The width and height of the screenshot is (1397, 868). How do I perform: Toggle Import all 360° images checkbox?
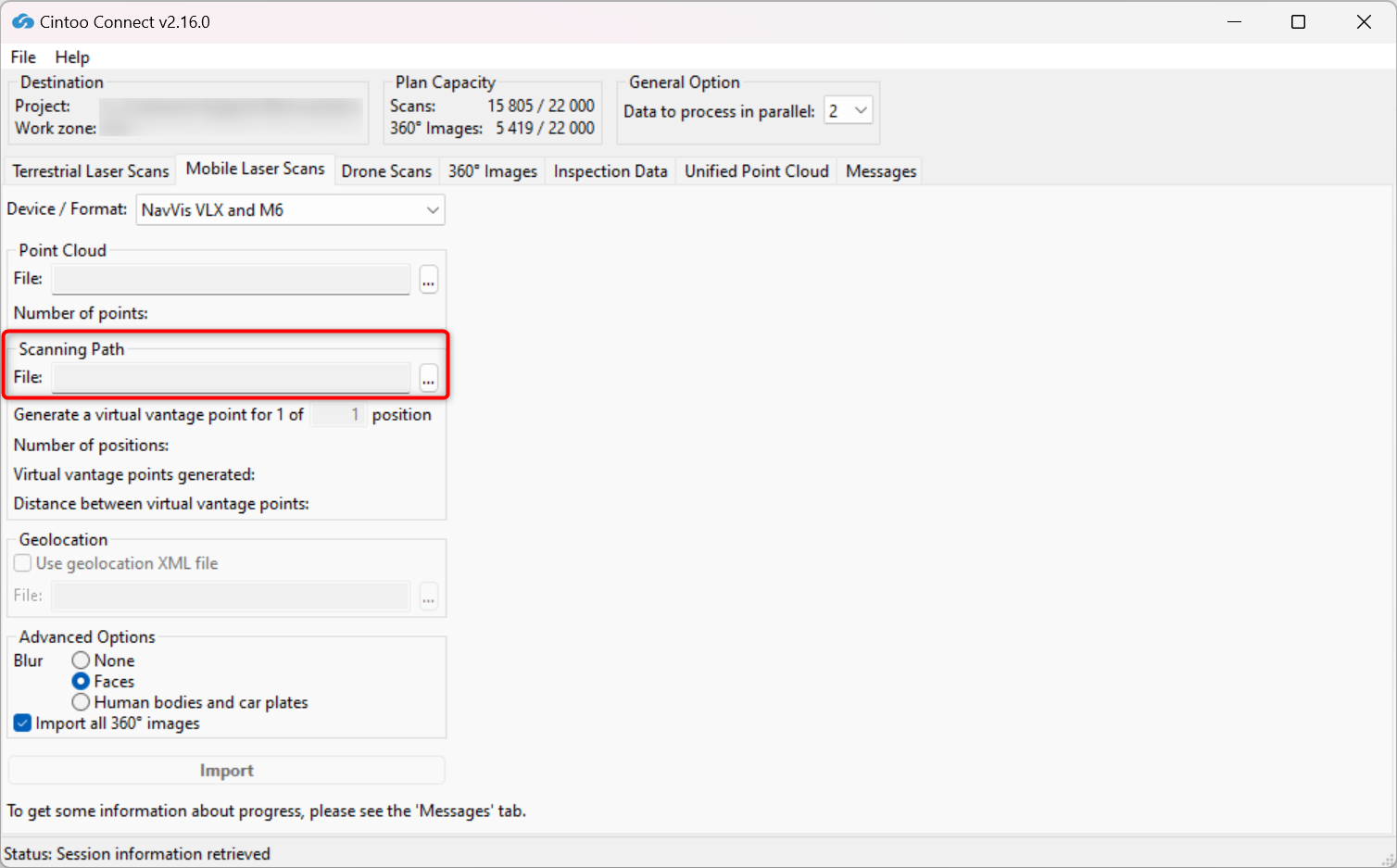(x=23, y=723)
